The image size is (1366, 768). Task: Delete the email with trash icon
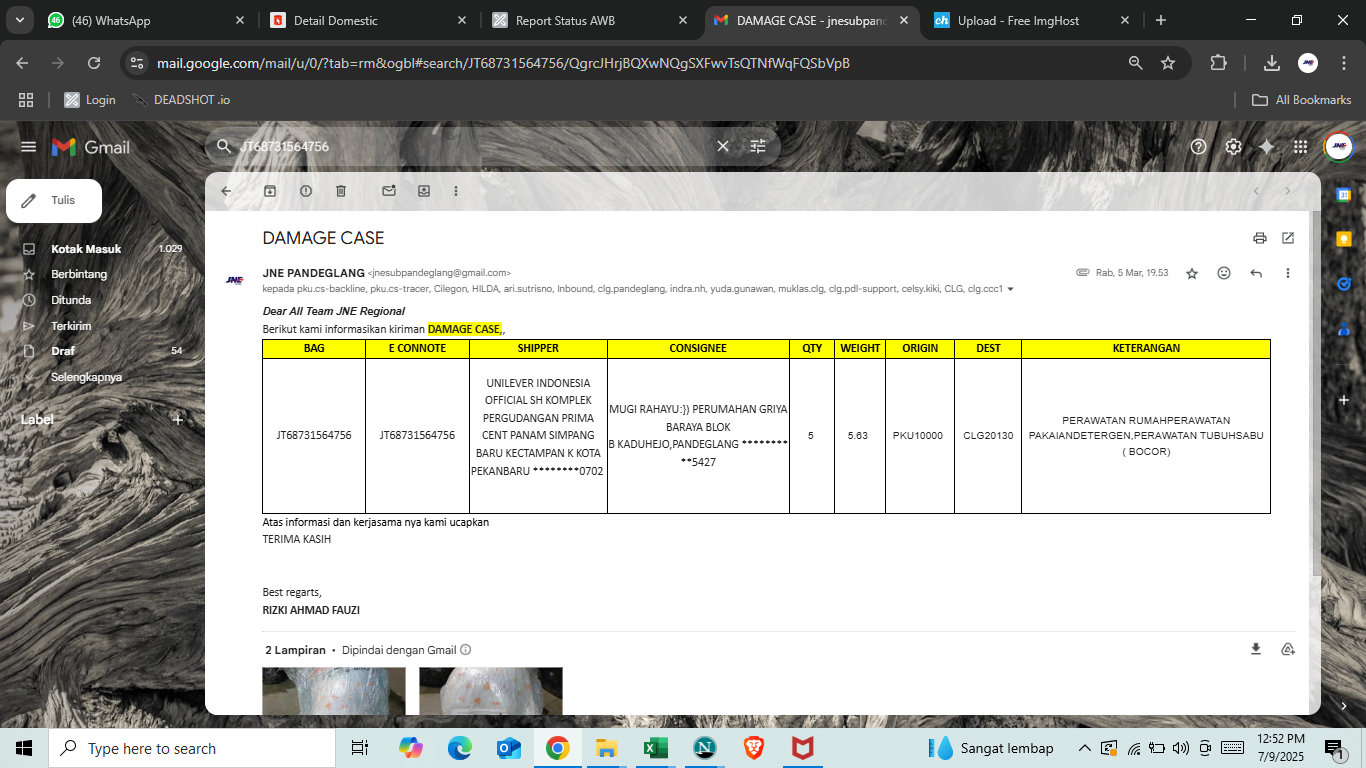[341, 191]
